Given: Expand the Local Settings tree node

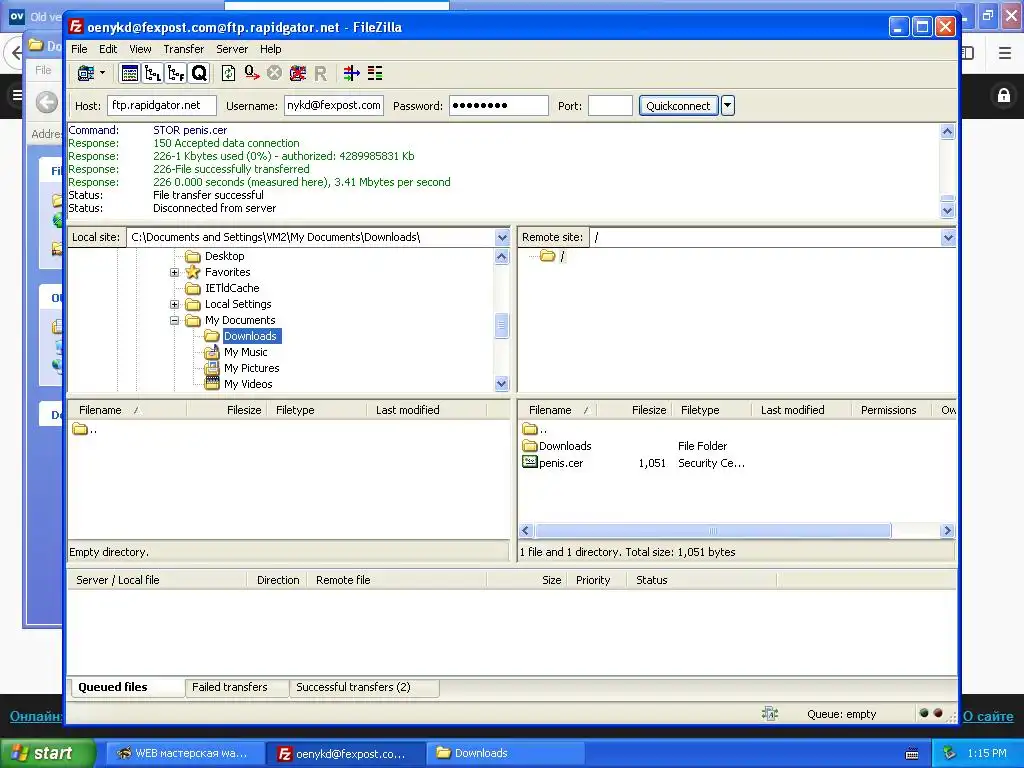Looking at the screenshot, I should point(174,304).
